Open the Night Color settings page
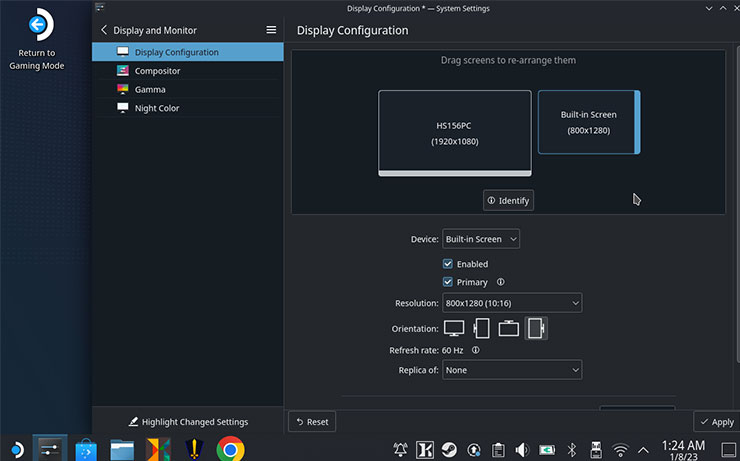 point(157,108)
